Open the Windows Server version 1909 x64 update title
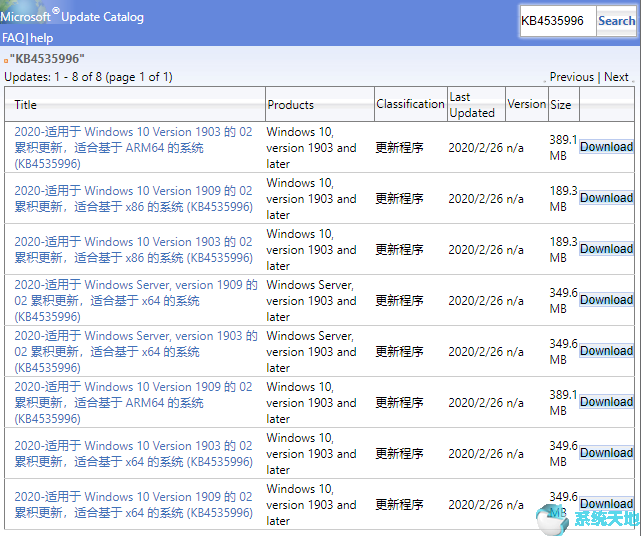641x536 pixels. pos(136,301)
